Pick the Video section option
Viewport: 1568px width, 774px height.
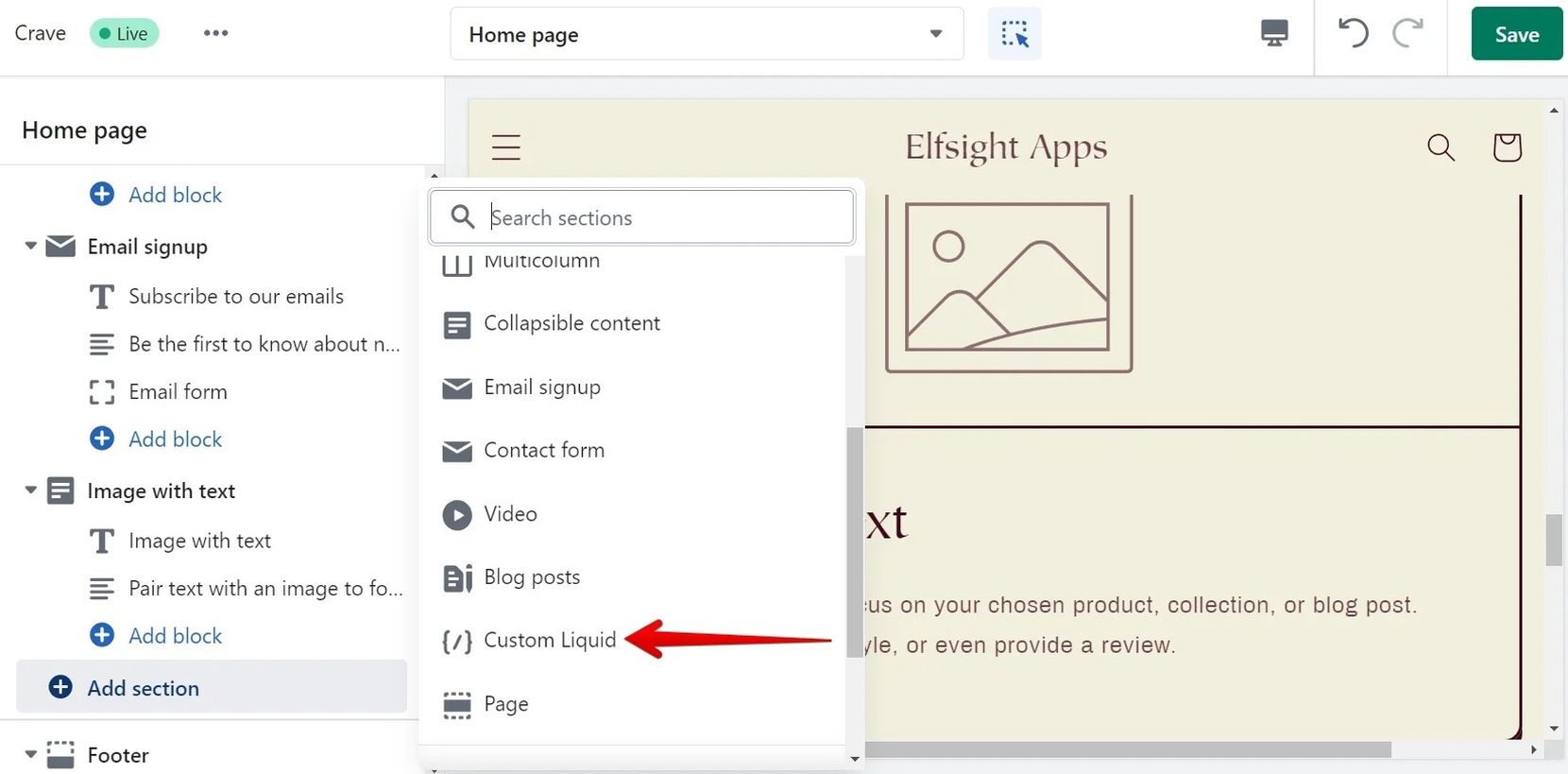pos(511,514)
